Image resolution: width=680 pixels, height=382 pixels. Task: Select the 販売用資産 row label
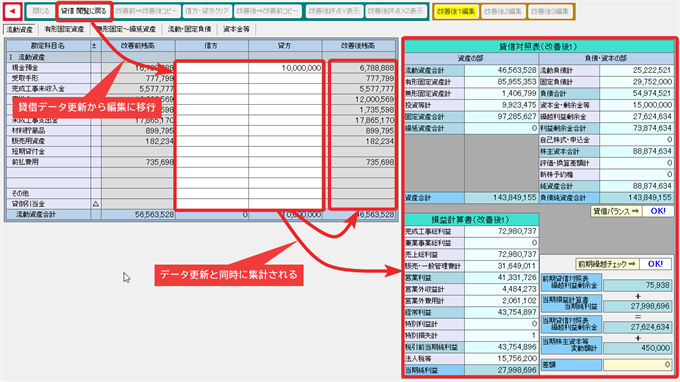49,141
